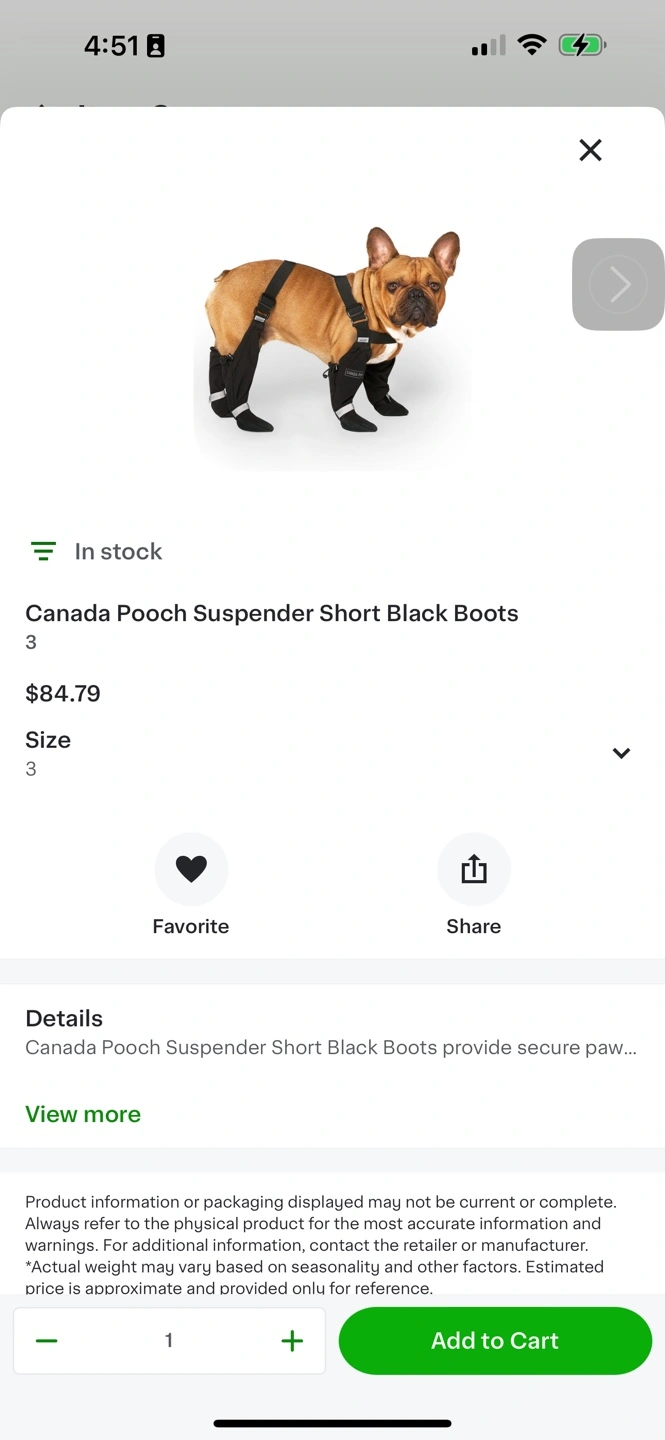665x1440 pixels.
Task: Click View more under Details
Action: pyautogui.click(x=83, y=1114)
